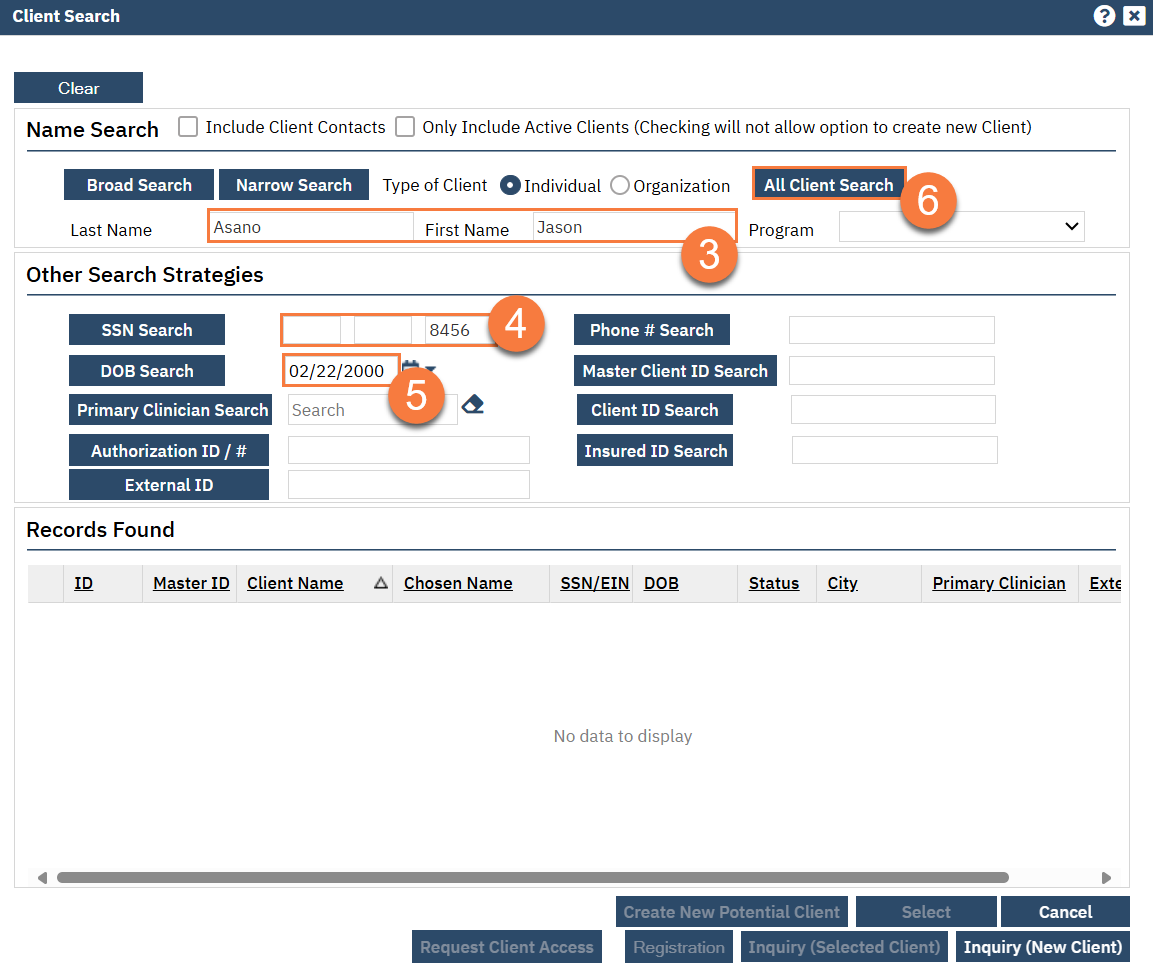The width and height of the screenshot is (1153, 965).
Task: Select the Individual client type radio
Action: tap(510, 186)
